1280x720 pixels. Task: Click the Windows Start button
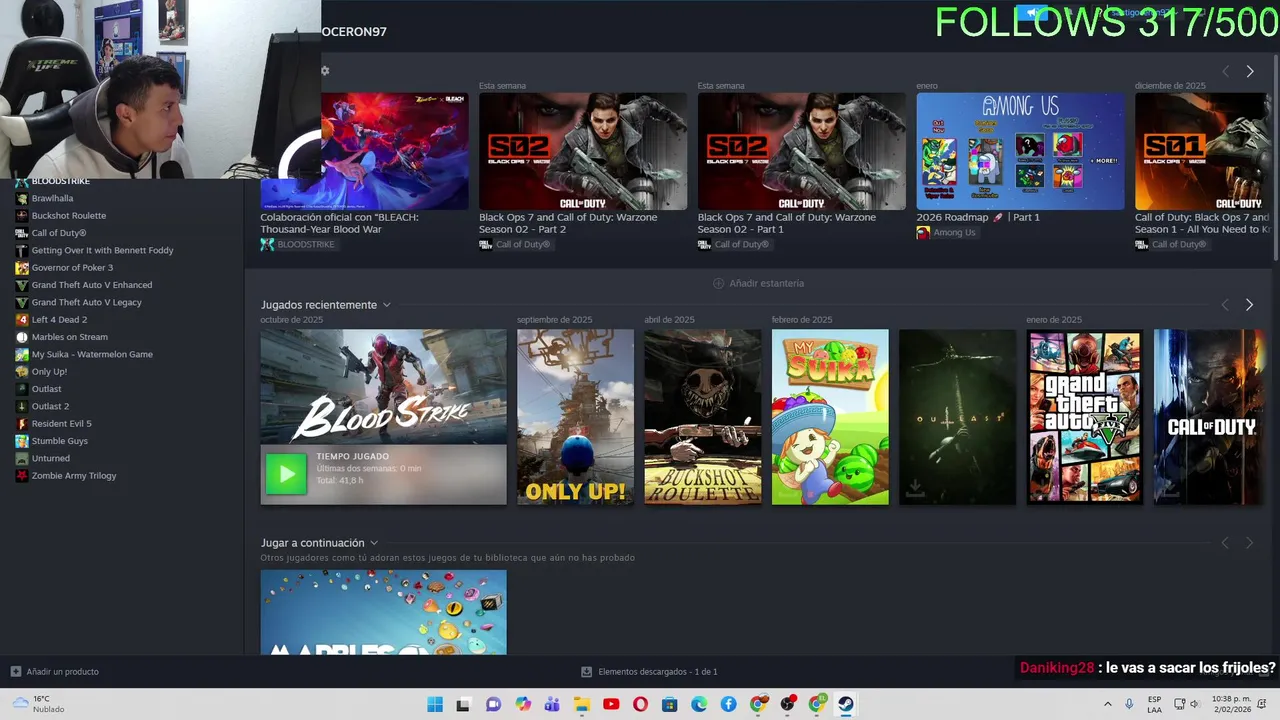tap(435, 704)
